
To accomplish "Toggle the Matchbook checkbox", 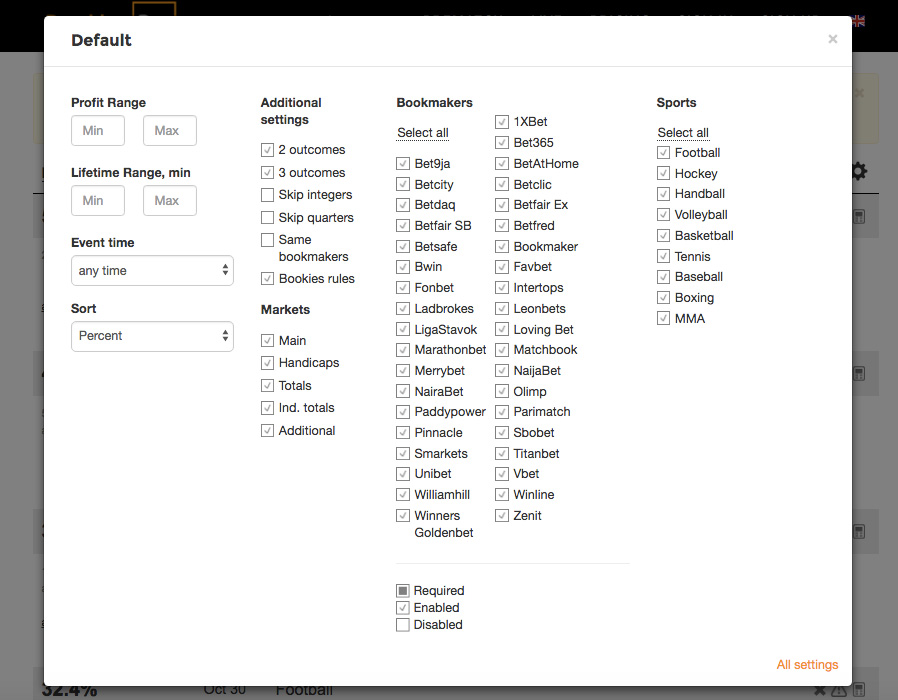I will [502, 350].
